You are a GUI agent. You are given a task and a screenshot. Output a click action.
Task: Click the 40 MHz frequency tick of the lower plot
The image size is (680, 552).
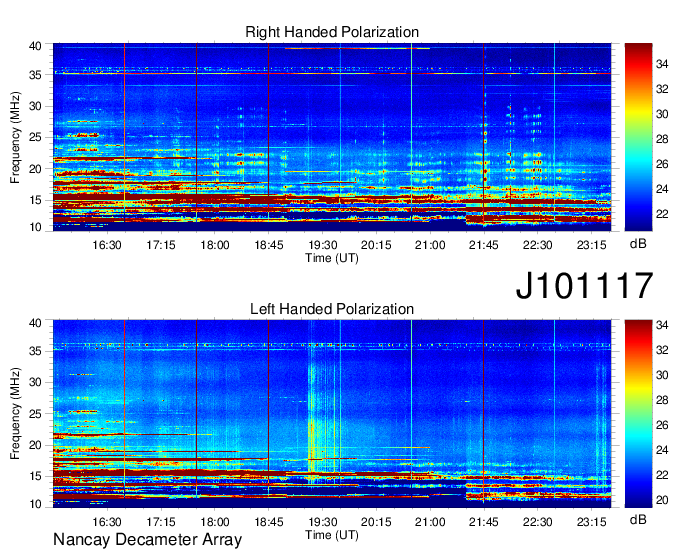click(35, 323)
